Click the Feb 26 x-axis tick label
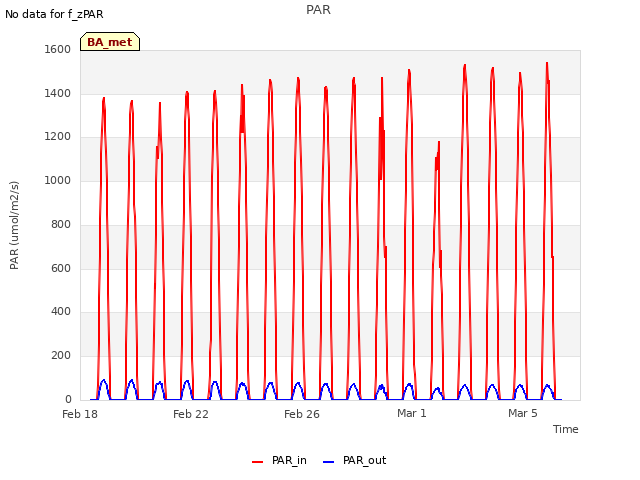Image resolution: width=640 pixels, height=480 pixels. [x=302, y=414]
